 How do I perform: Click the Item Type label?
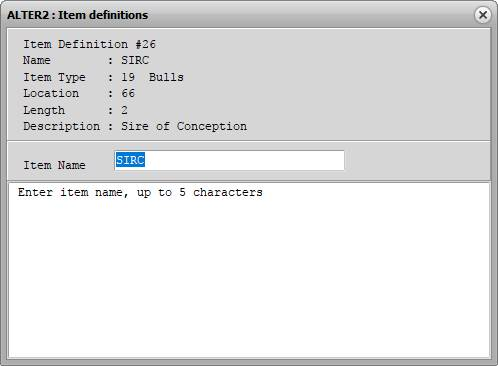tap(54, 77)
